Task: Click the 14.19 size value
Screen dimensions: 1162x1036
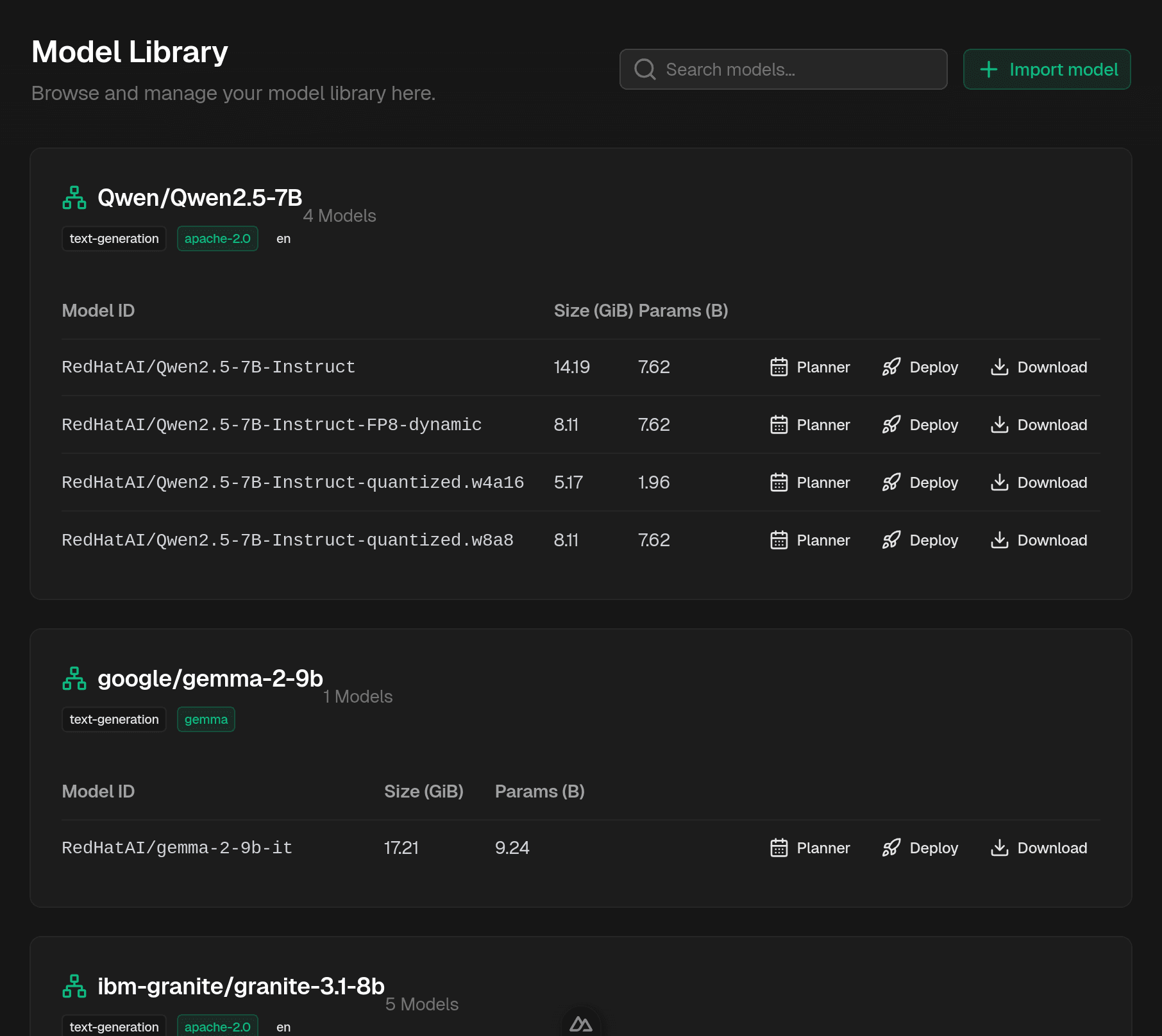Action: click(572, 367)
